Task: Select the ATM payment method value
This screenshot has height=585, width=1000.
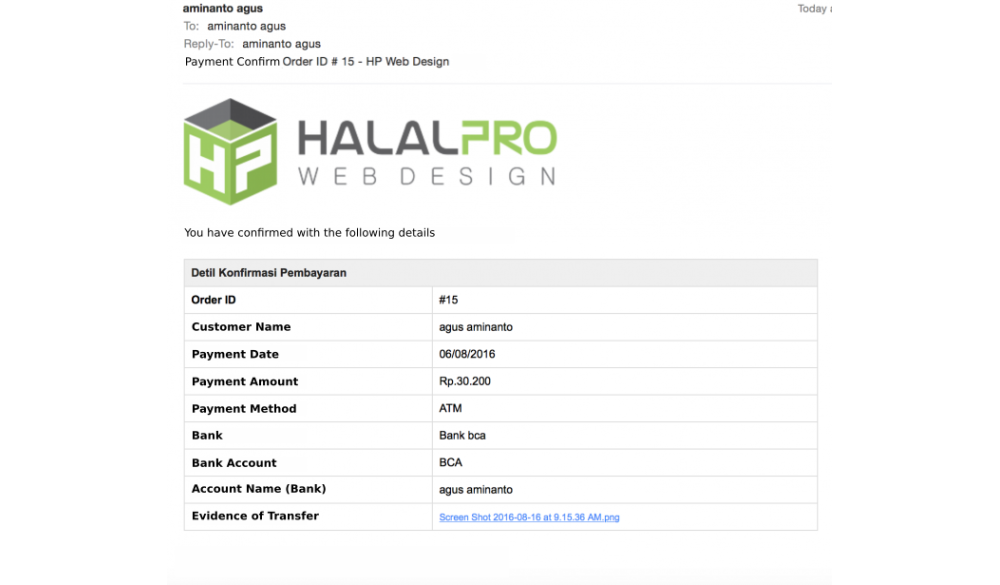Action: coord(450,408)
